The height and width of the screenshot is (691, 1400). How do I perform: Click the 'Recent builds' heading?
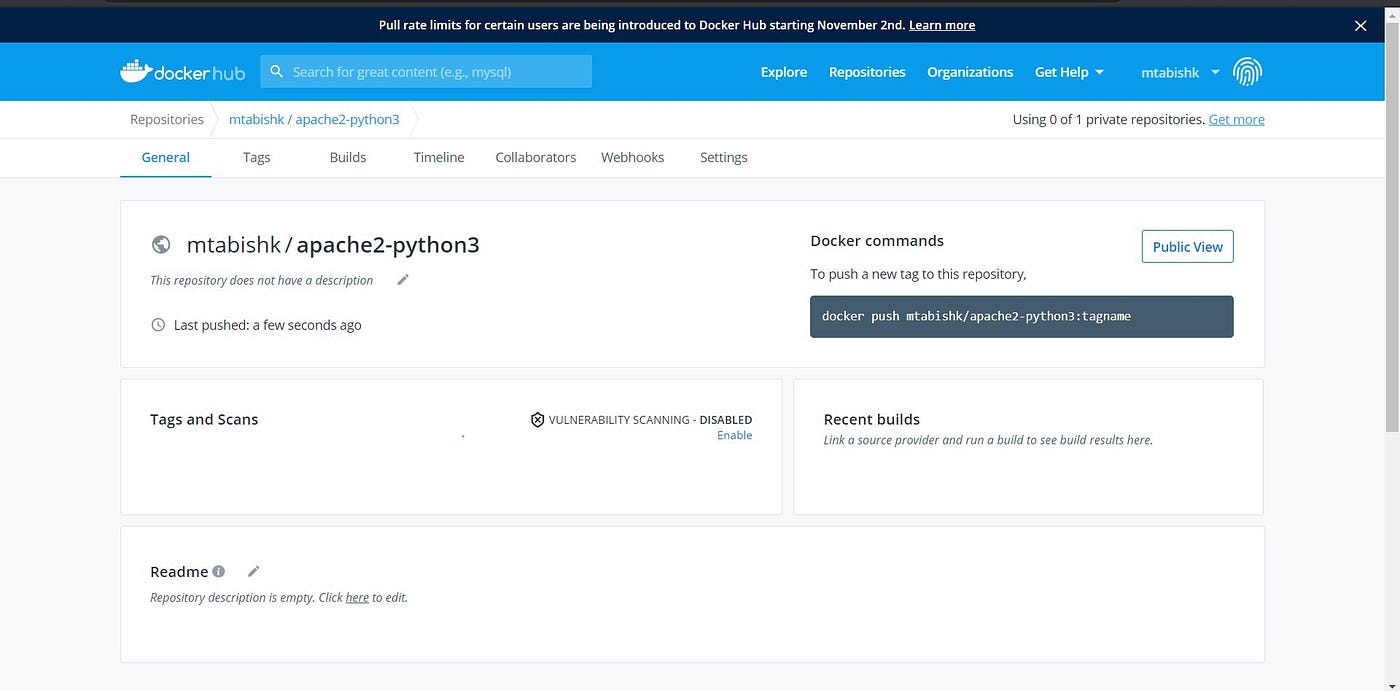coord(872,419)
